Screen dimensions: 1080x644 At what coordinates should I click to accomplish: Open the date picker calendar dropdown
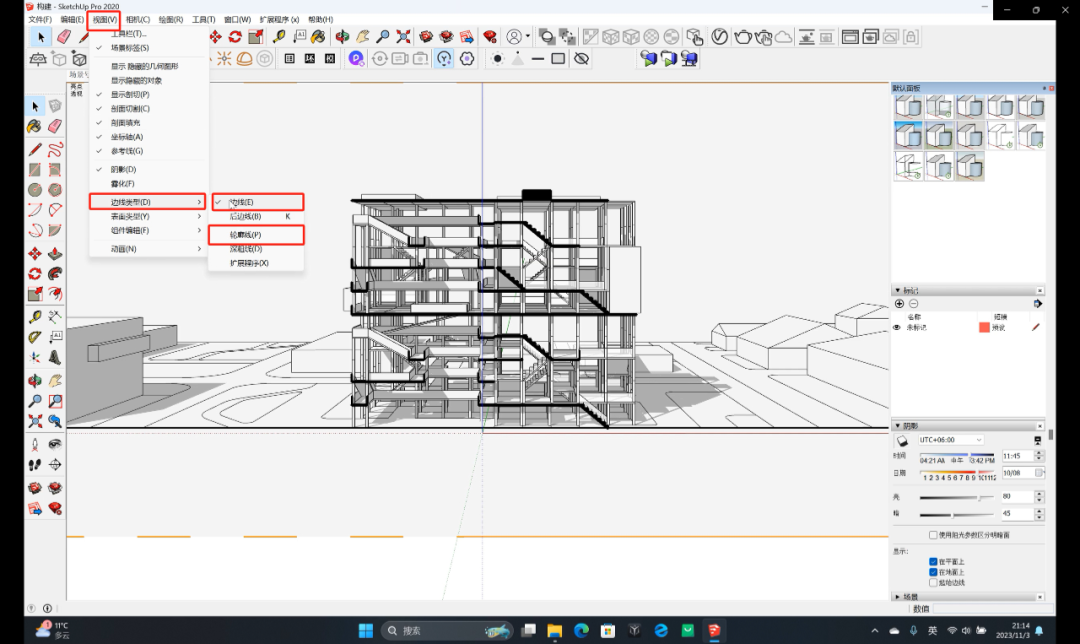(1039, 472)
